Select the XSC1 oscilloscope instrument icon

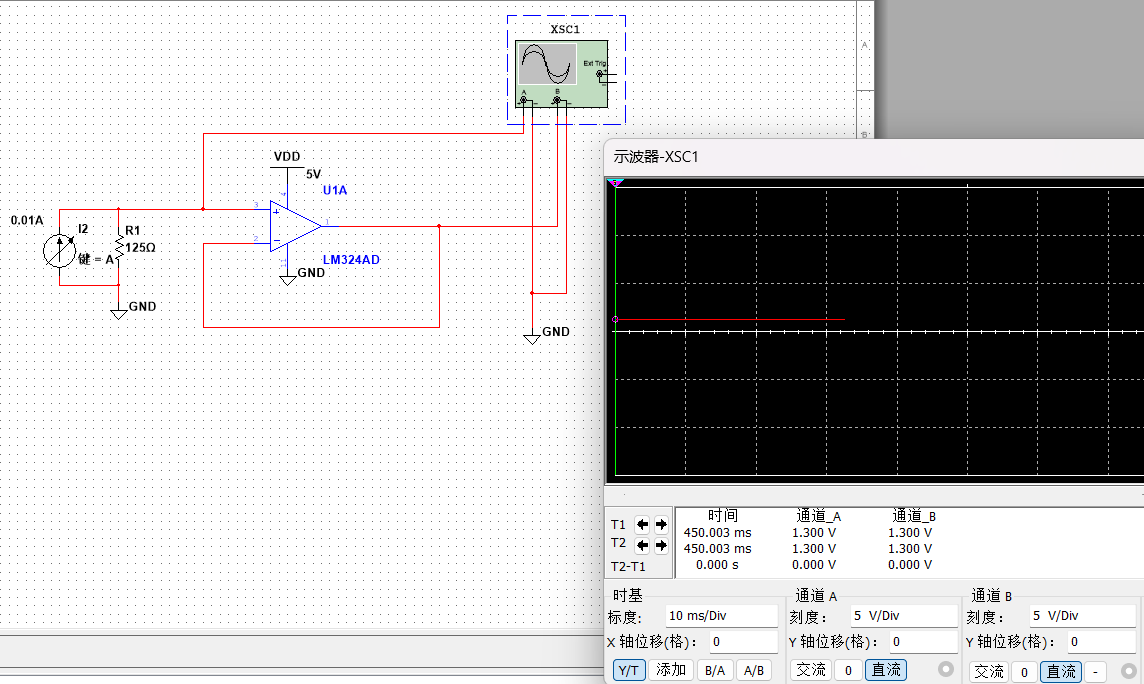561,74
